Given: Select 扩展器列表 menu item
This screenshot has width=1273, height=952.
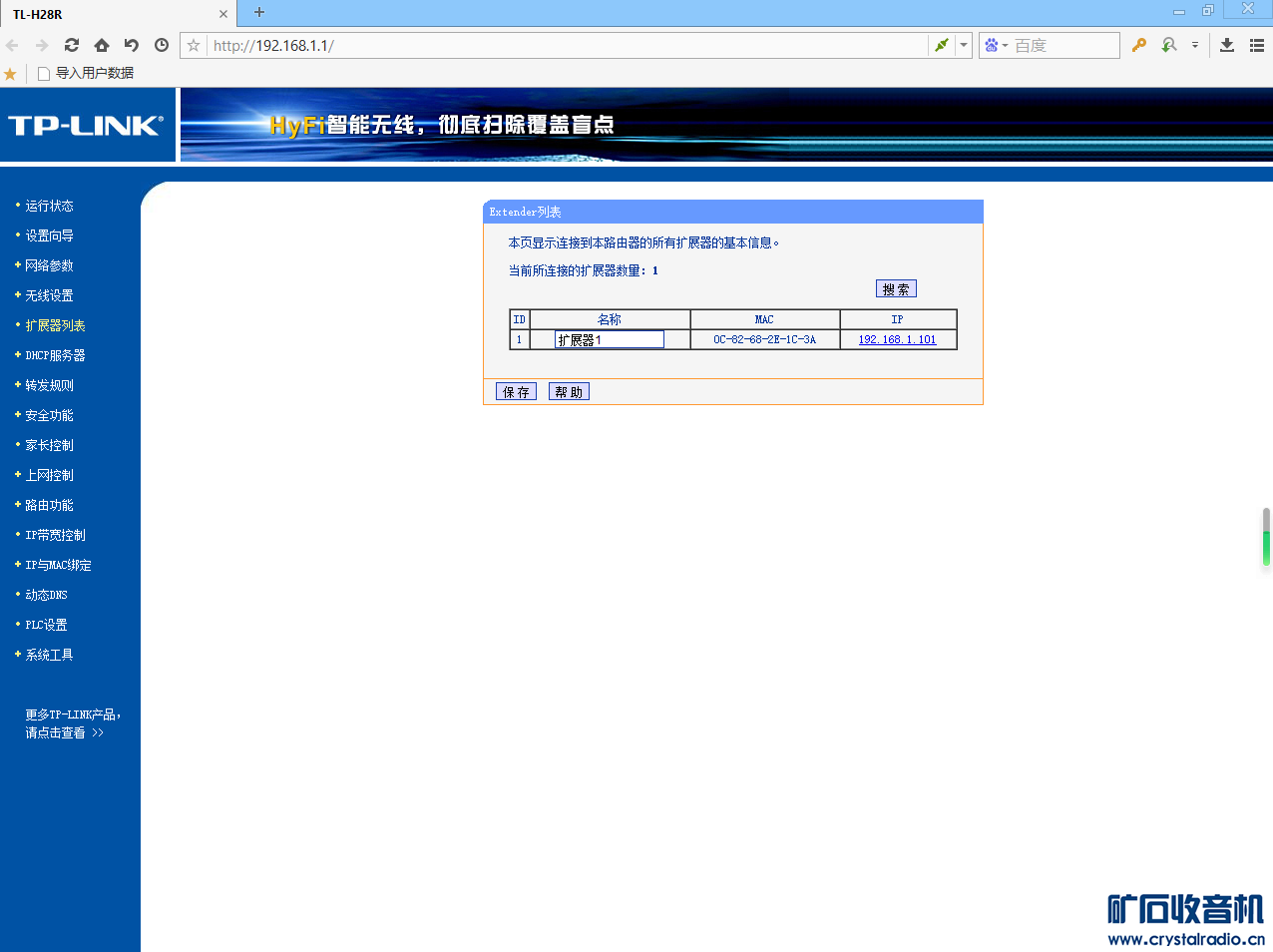Looking at the screenshot, I should pyautogui.click(x=55, y=325).
